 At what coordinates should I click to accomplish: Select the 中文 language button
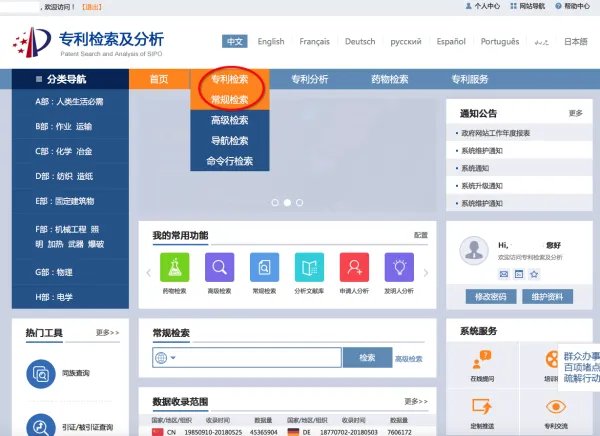(x=235, y=41)
